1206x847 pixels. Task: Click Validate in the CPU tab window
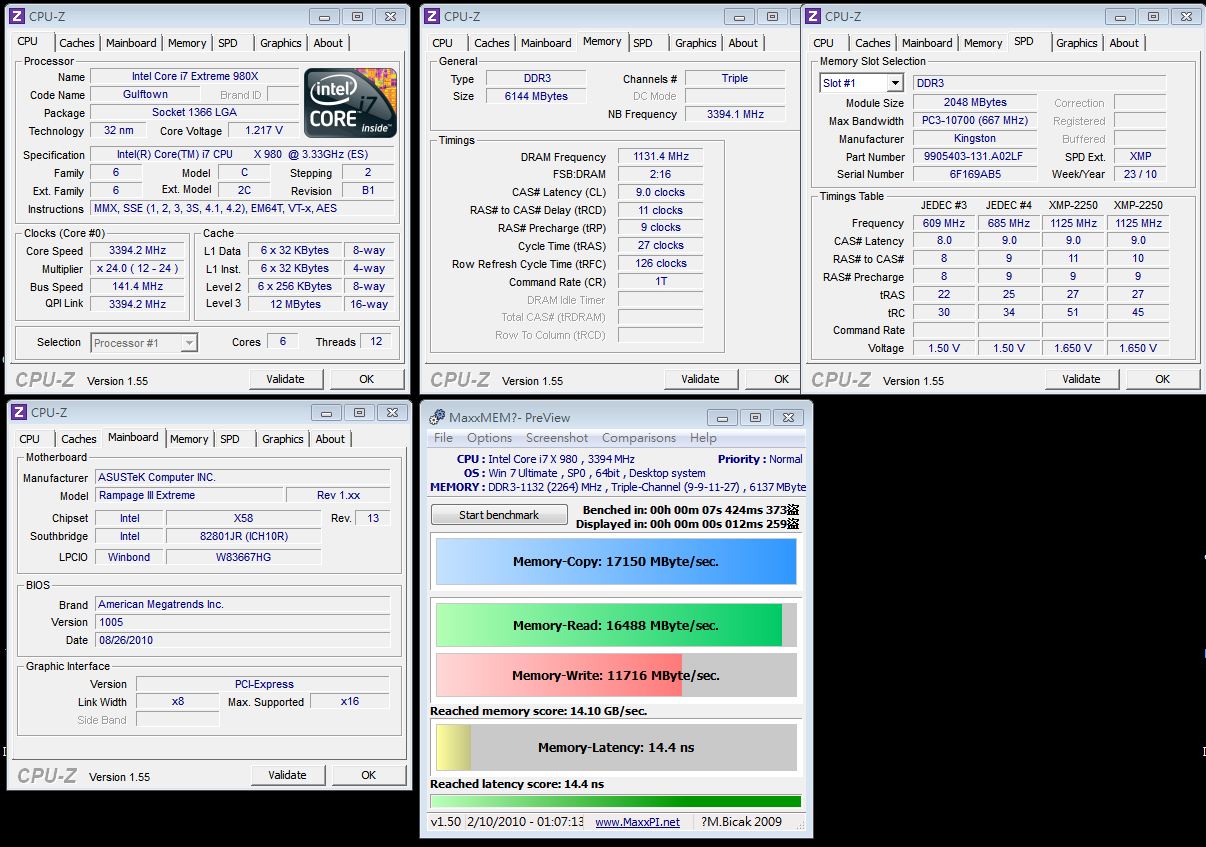[285, 379]
